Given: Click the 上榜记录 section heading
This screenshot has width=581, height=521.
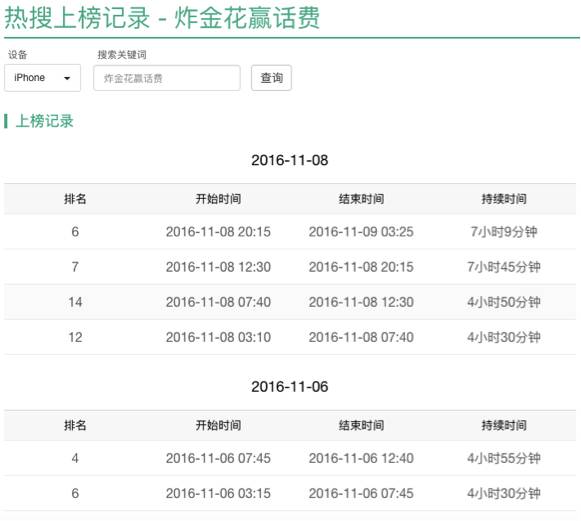Looking at the screenshot, I should [x=44, y=121].
